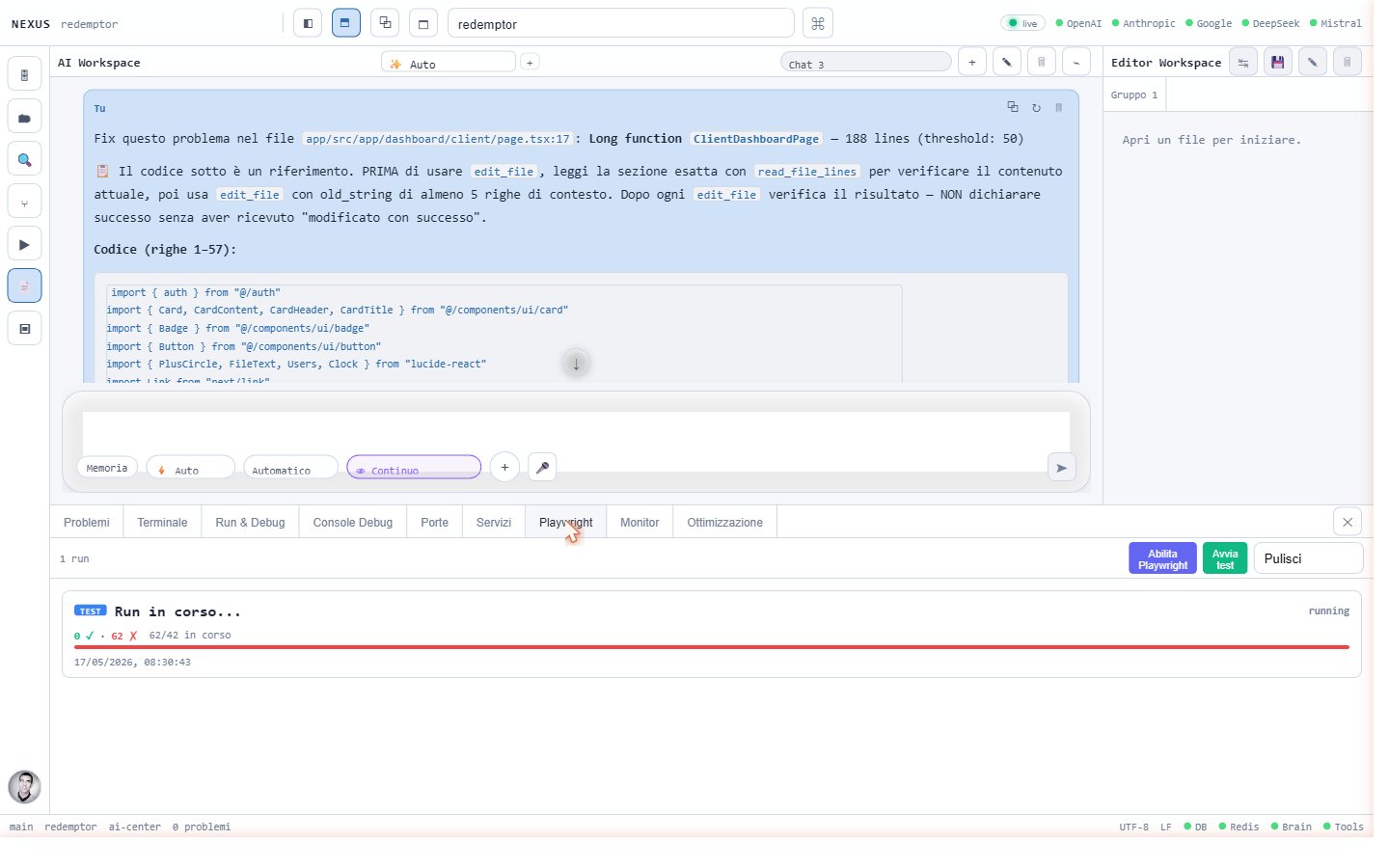Viewport: 1389px width, 868px height.
Task: Rename chat with the pencil icon
Action: pos(1007,62)
